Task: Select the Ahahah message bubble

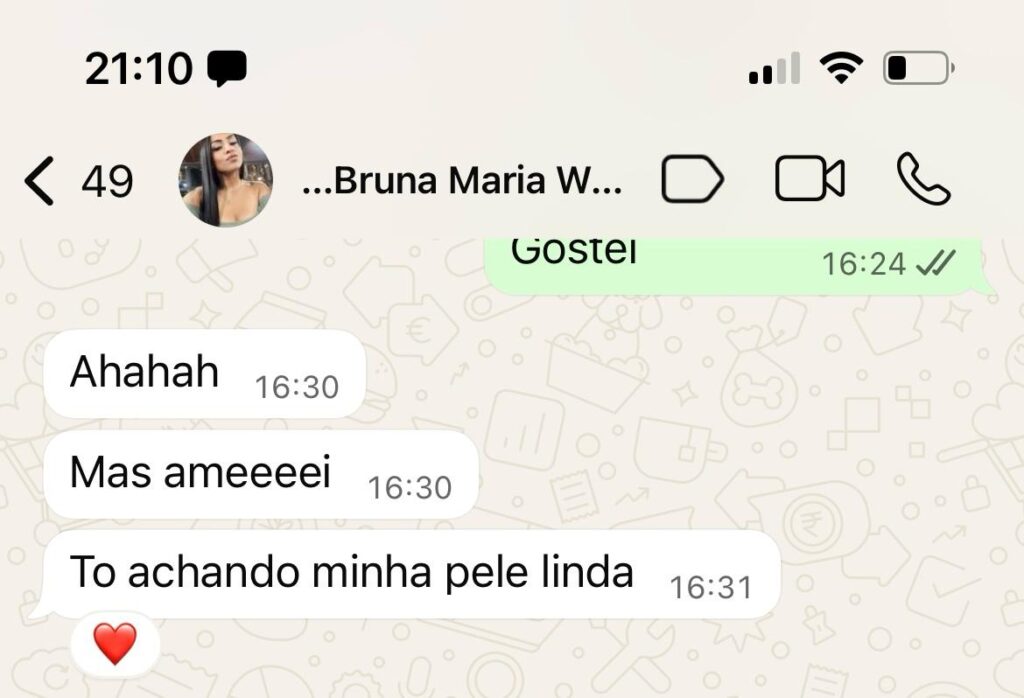Action: click(x=204, y=373)
